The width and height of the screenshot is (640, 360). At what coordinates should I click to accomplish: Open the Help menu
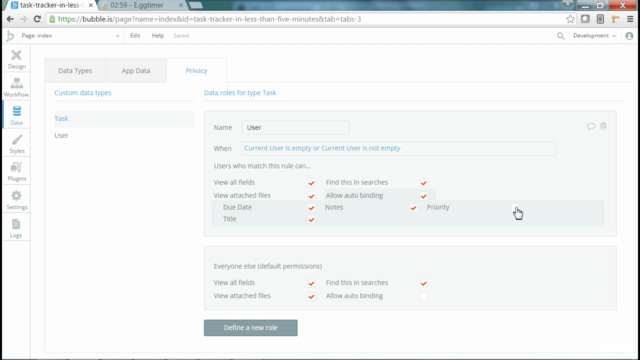158,36
